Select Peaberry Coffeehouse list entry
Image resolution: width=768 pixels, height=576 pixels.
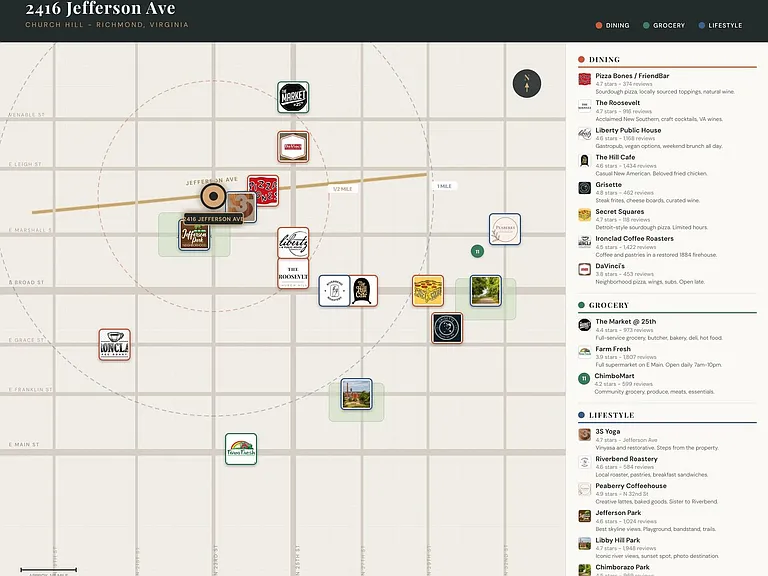(667, 494)
